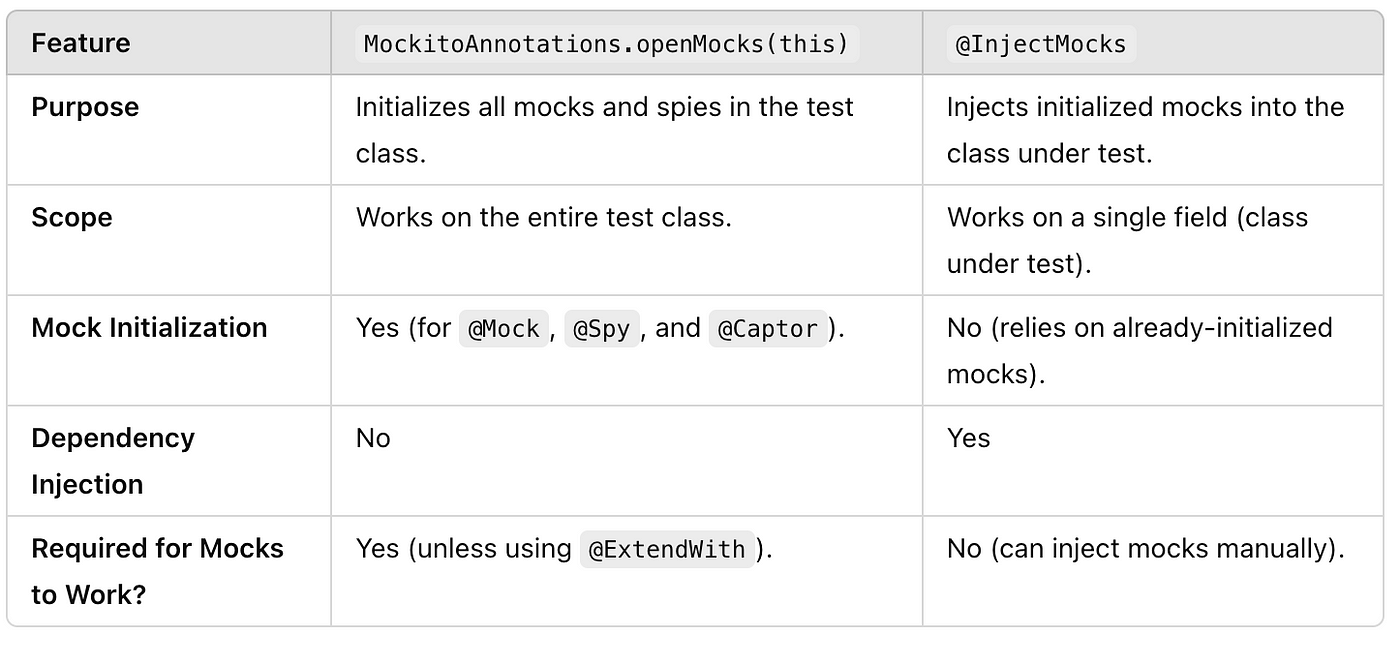This screenshot has height=662, width=1400.
Task: Click the Required for Mocks to Work? label
Action: [x=157, y=571]
